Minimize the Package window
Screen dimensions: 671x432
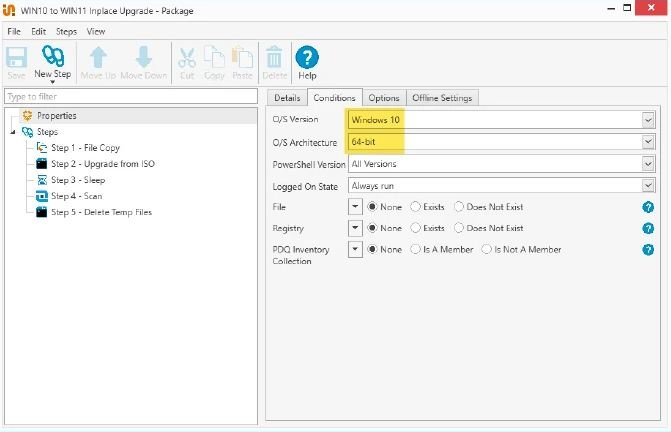click(612, 8)
